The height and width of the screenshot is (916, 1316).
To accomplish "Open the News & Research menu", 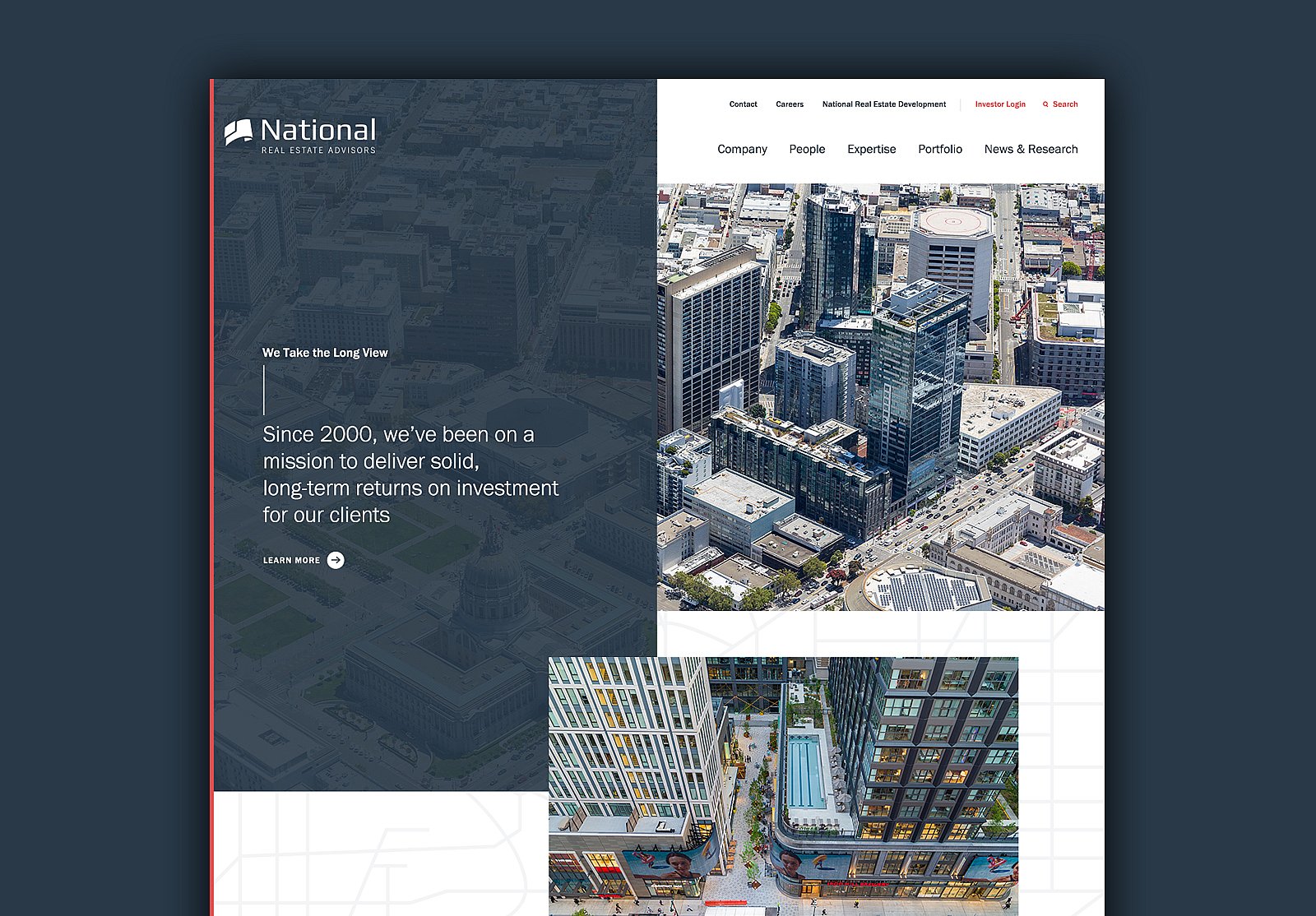I will (x=1031, y=149).
